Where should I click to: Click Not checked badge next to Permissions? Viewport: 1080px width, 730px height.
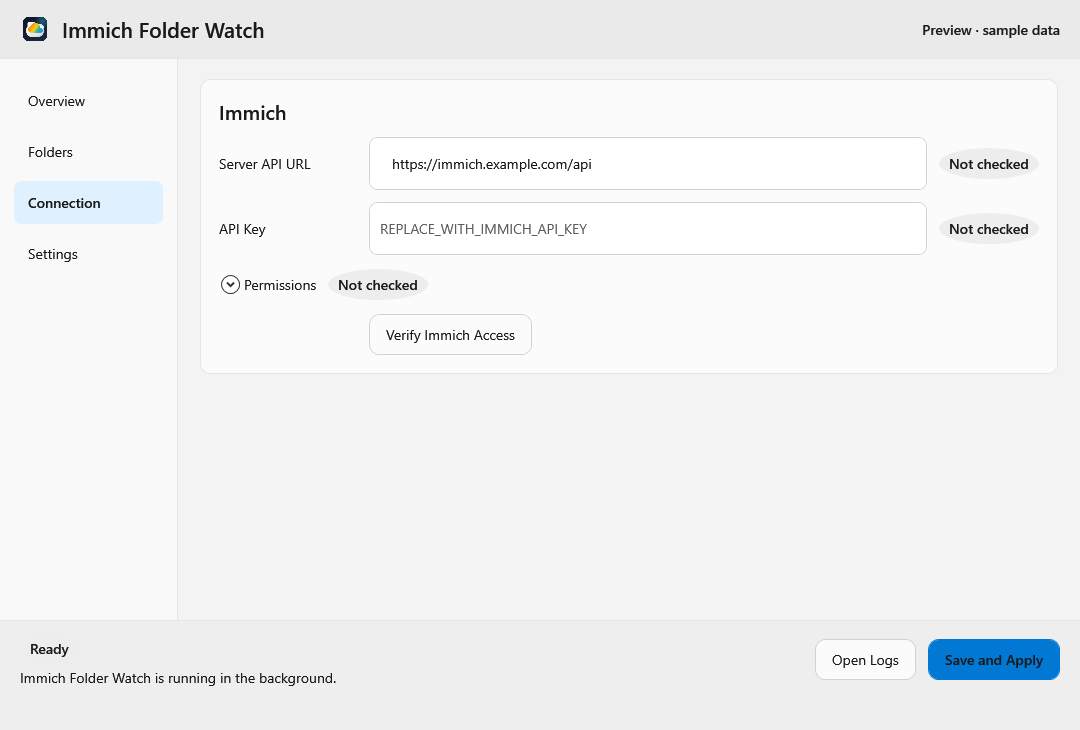tap(377, 285)
